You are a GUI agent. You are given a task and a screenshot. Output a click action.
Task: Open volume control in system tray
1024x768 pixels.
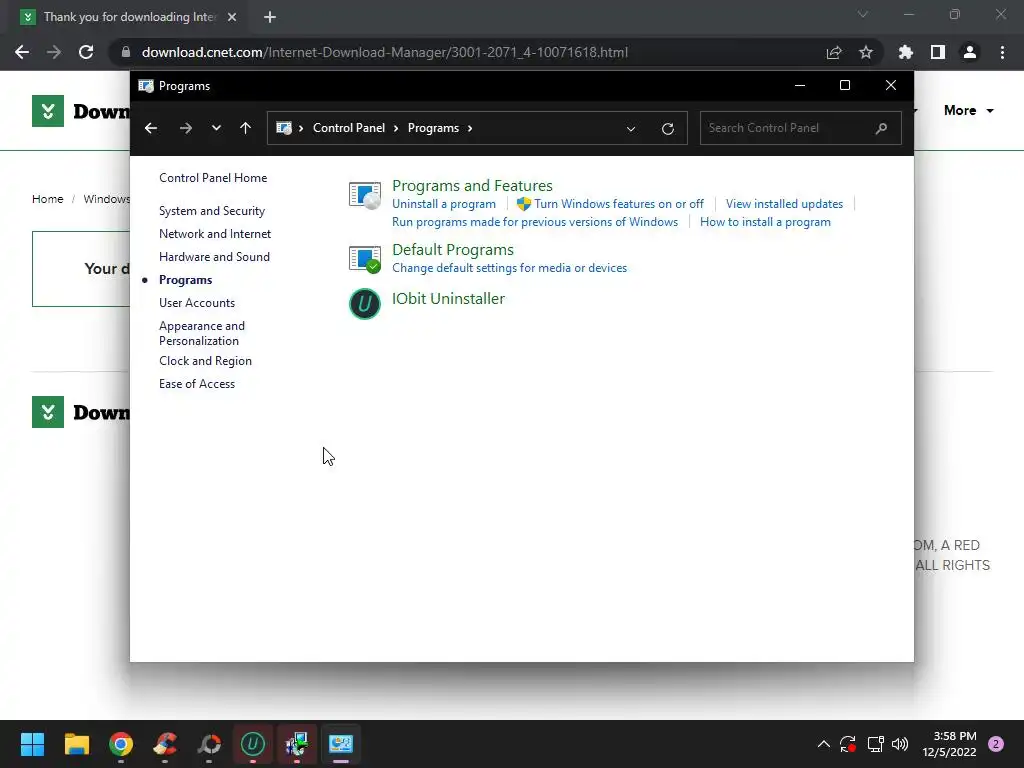900,744
